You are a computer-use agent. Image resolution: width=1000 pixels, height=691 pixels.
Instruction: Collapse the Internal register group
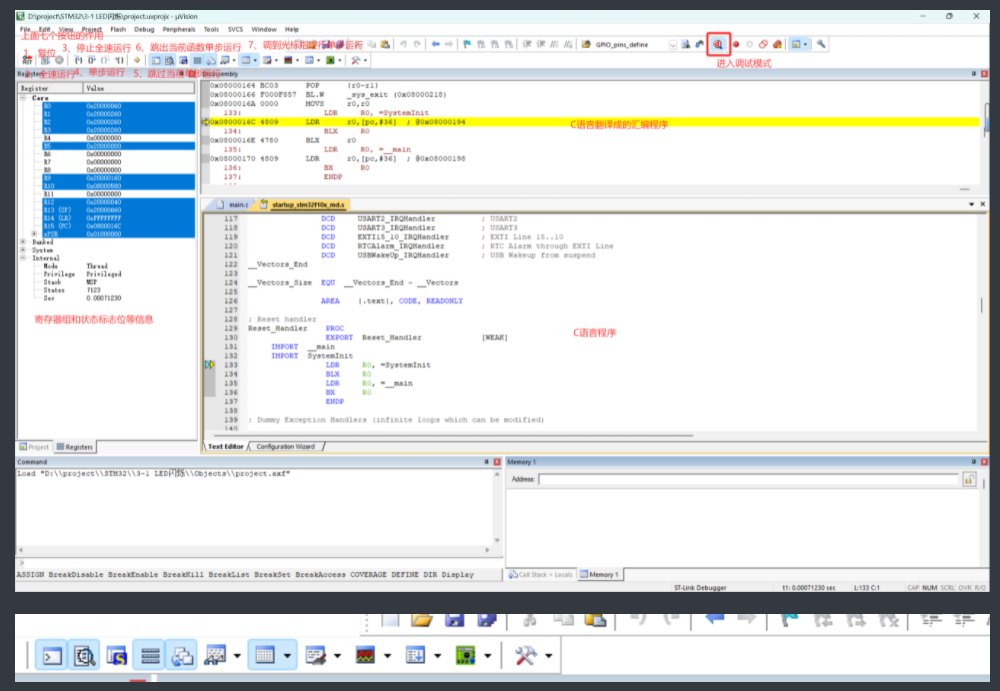(x=23, y=258)
